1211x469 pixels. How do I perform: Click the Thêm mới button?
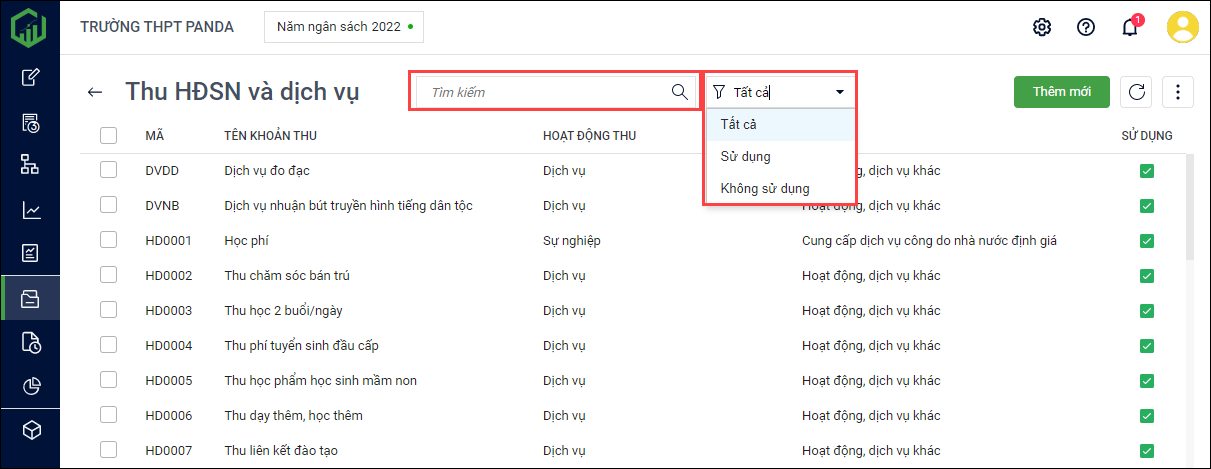[1061, 92]
